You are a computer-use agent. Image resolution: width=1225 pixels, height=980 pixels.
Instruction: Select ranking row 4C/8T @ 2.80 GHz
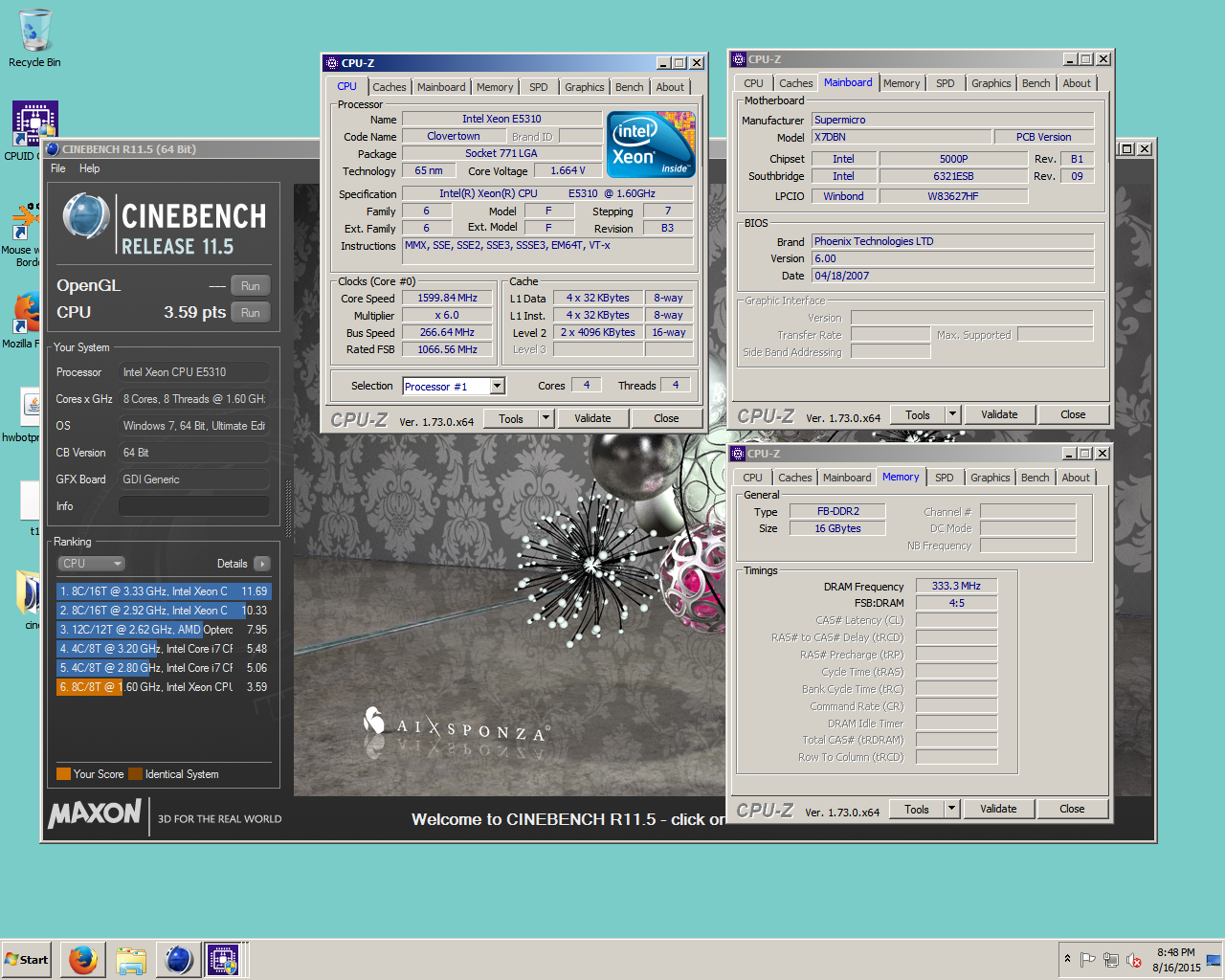pos(164,668)
